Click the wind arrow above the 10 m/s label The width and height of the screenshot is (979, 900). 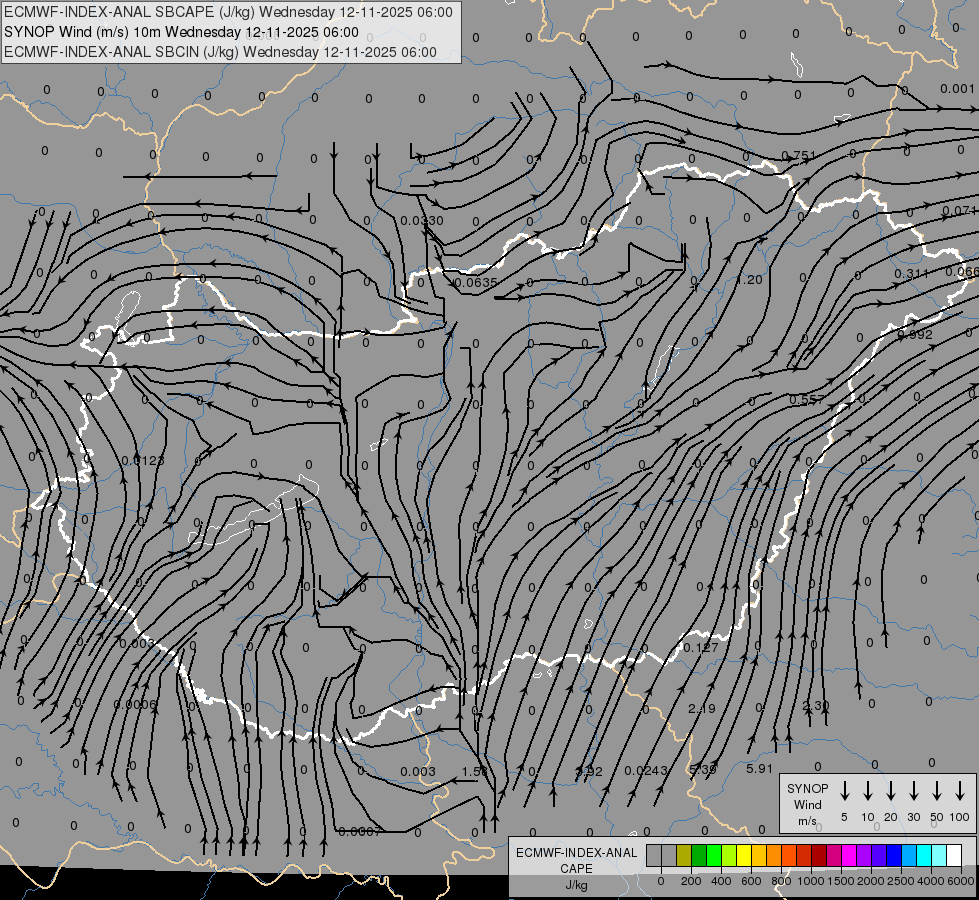click(x=867, y=791)
